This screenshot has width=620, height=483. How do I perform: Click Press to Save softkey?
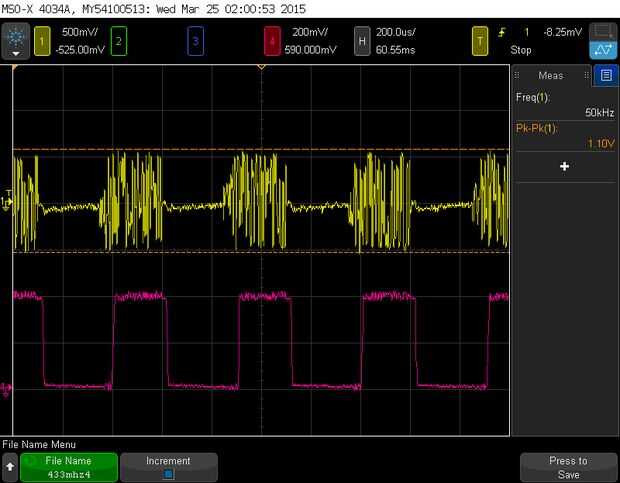[x=569, y=467]
